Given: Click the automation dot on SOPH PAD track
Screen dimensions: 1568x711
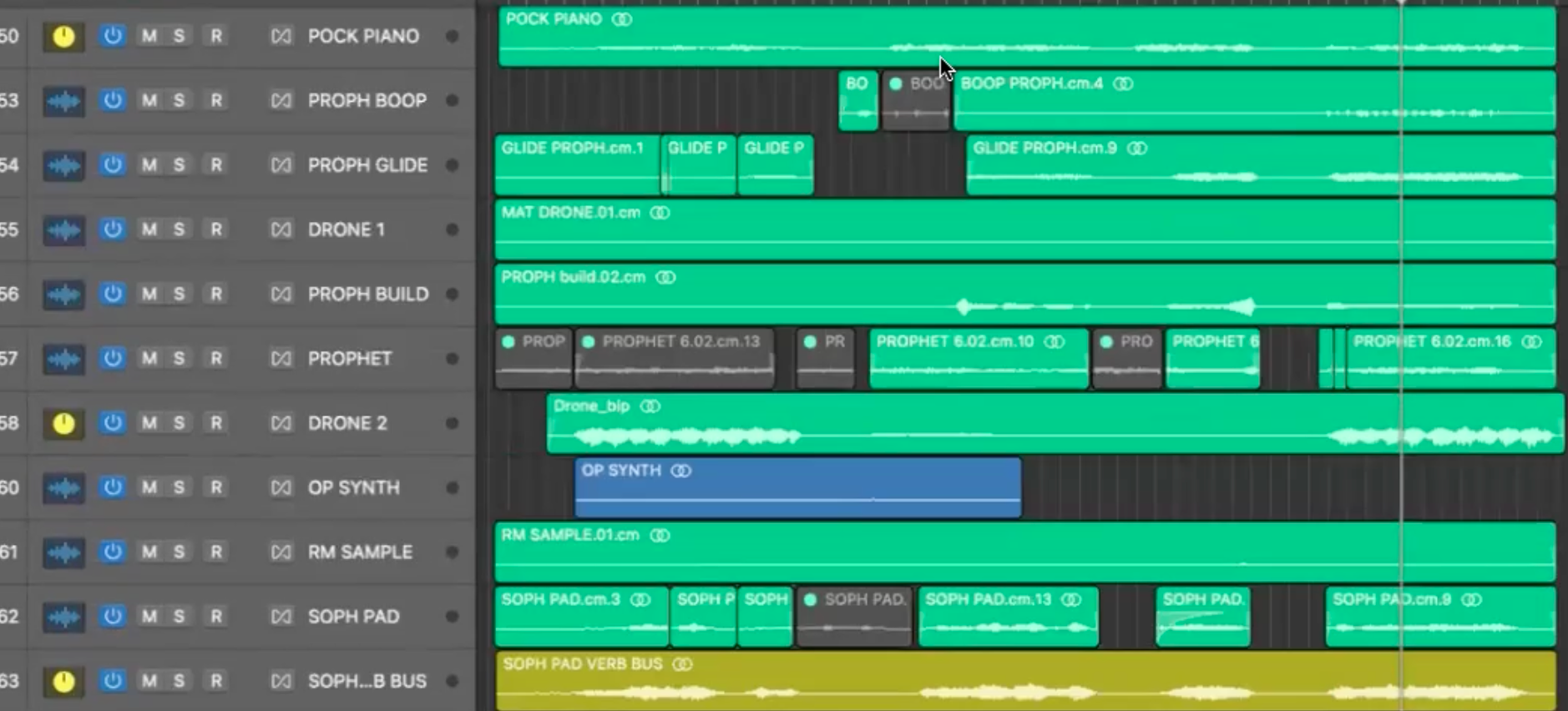Looking at the screenshot, I should coord(452,616).
